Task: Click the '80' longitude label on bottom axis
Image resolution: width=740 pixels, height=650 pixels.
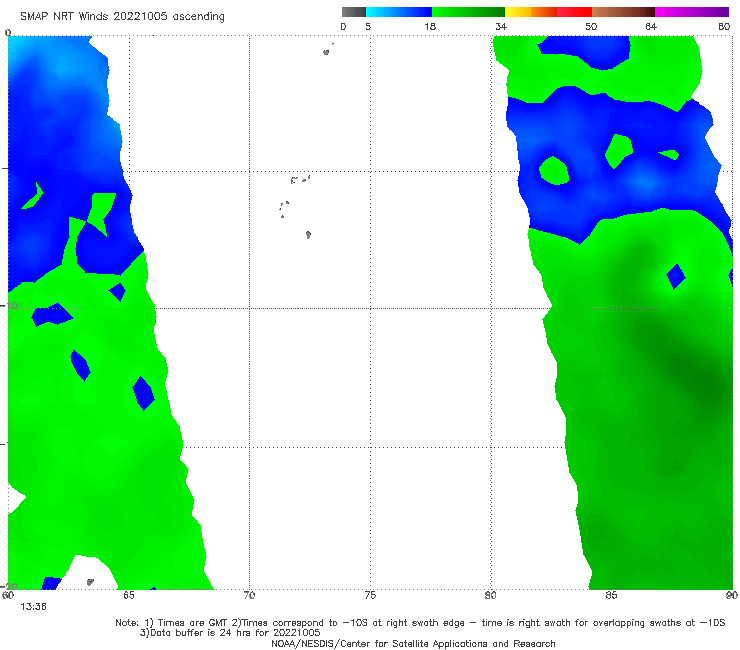Action: (x=490, y=595)
